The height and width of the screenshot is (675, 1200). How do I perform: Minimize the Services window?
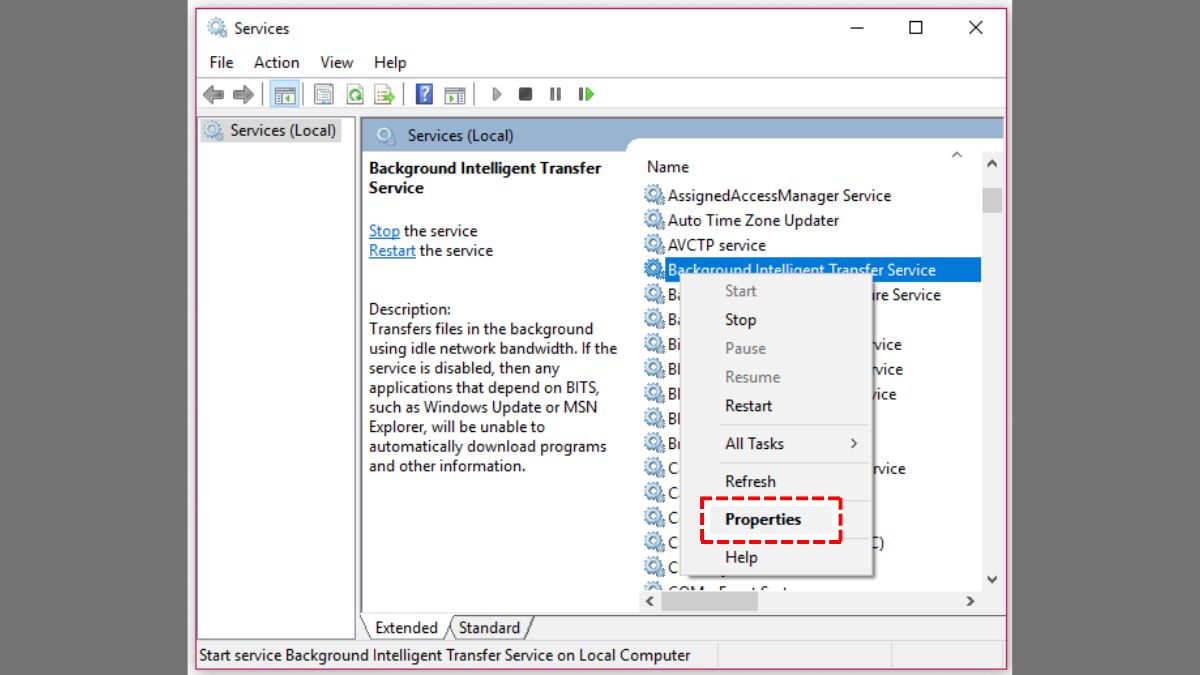click(856, 28)
